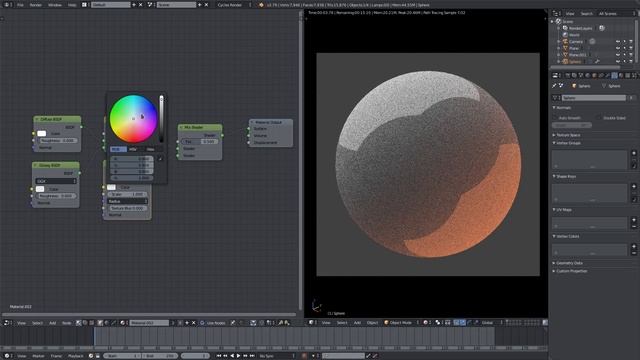Toggle visibility eye for Plane.001
The height and width of the screenshot is (360, 640).
click(618, 55)
